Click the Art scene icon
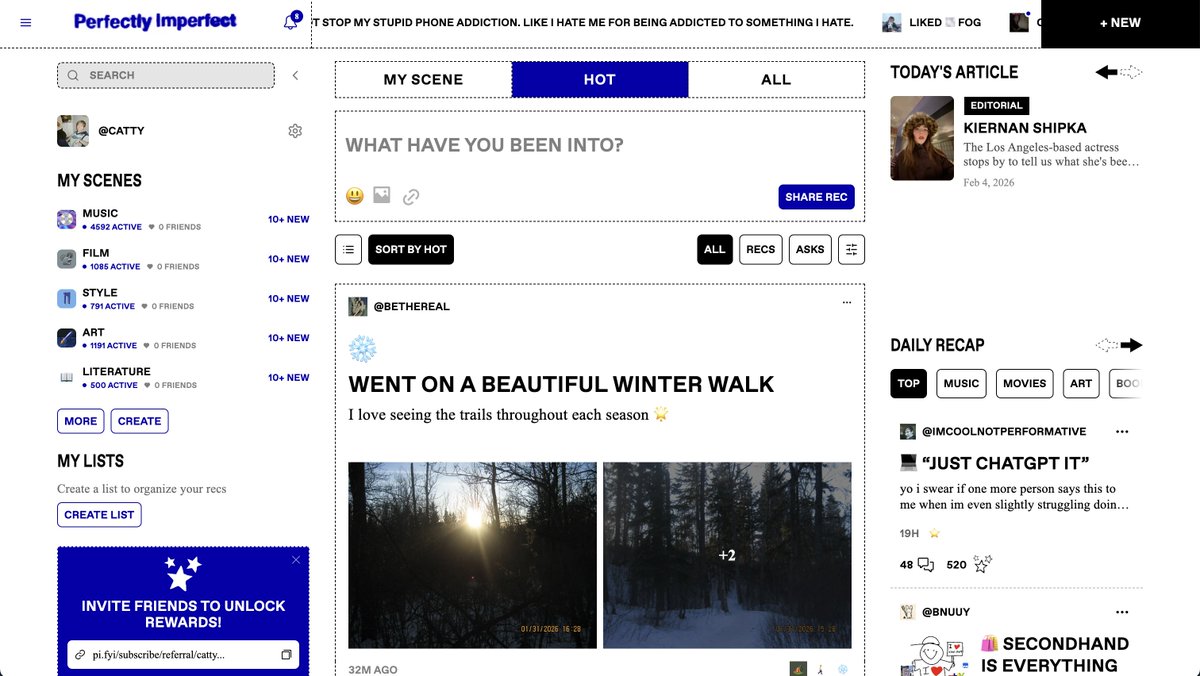 tap(67, 338)
